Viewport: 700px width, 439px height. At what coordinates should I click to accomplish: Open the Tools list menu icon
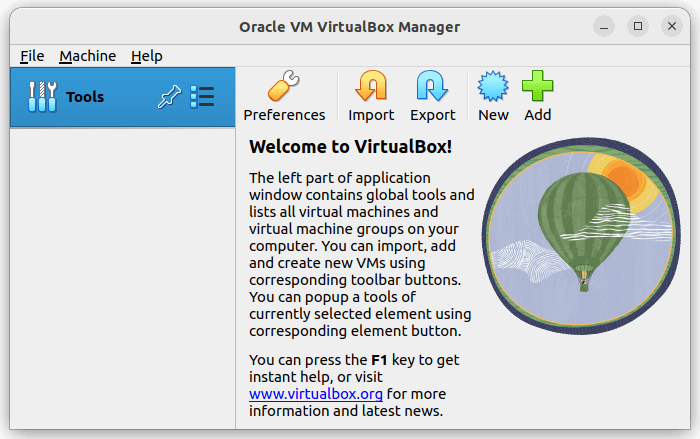[202, 96]
